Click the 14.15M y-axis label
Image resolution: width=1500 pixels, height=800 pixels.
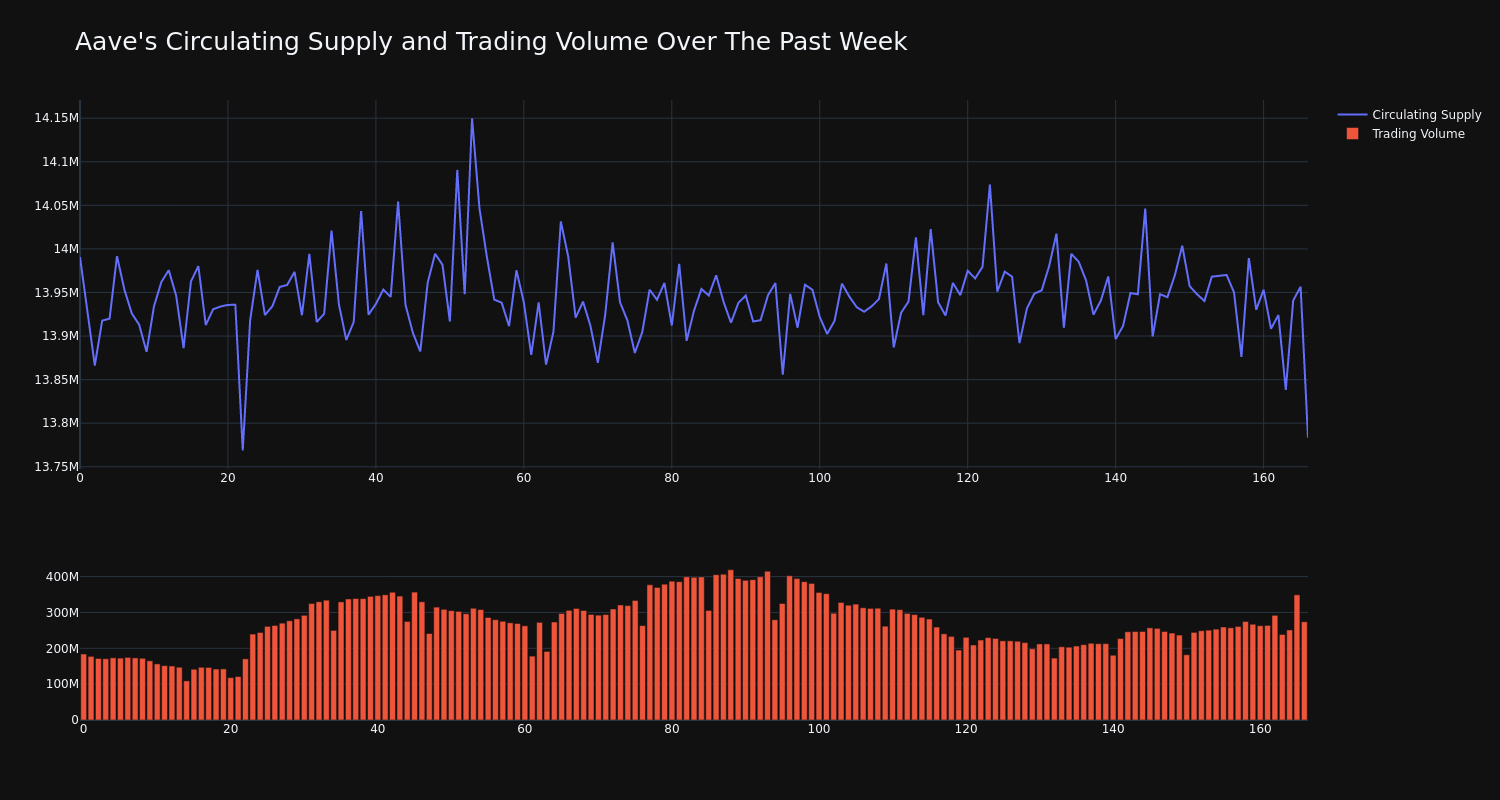click(x=56, y=118)
